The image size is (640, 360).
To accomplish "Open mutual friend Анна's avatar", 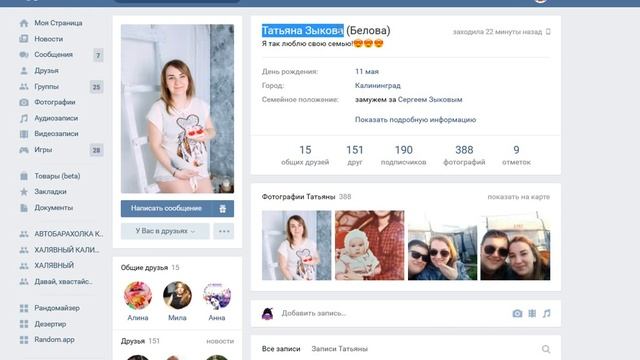I will click(217, 295).
